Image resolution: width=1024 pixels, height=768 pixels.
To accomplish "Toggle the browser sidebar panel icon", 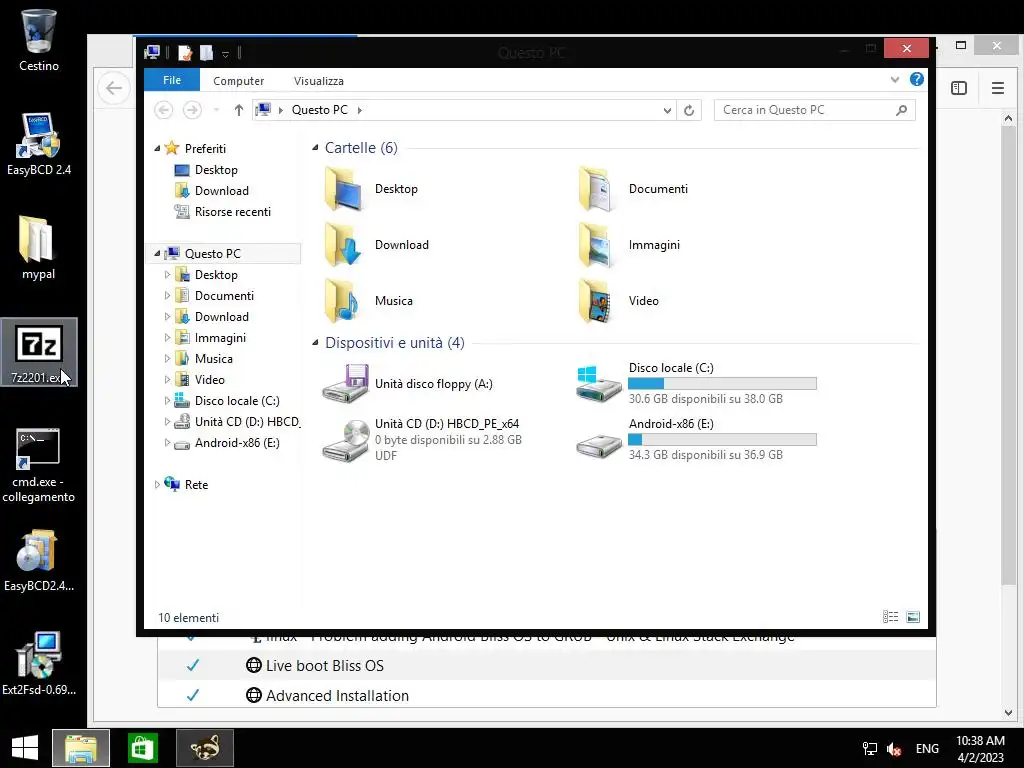I will point(959,88).
